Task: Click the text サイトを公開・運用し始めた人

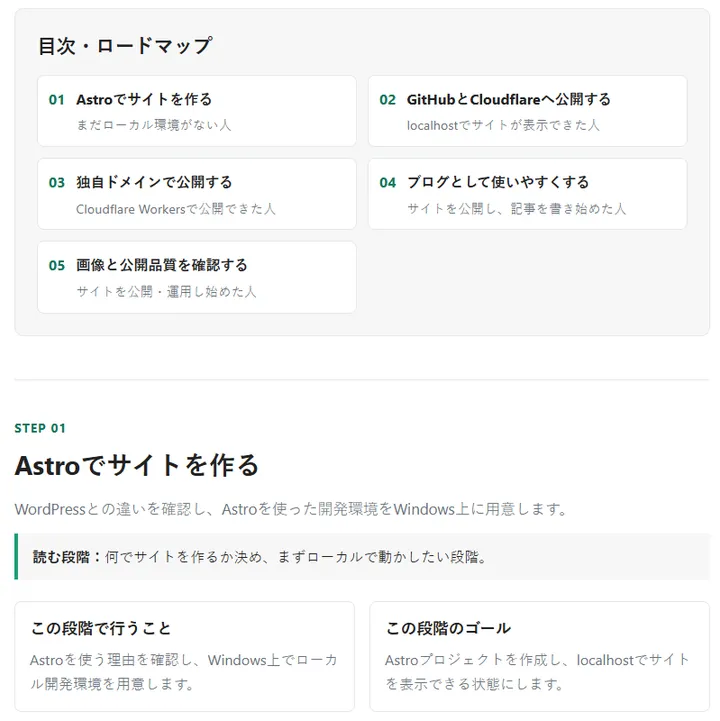Action: point(166,292)
